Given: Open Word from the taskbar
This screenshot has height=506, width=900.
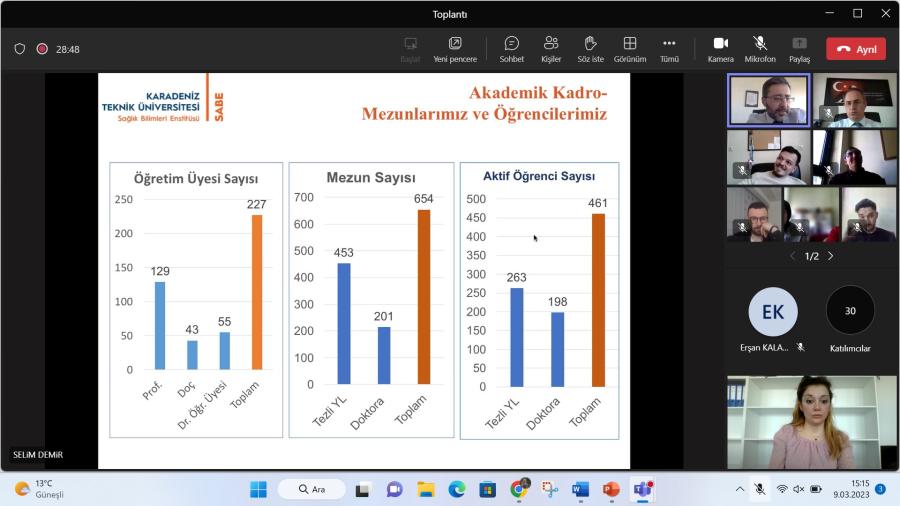Looking at the screenshot, I should pos(580,490).
